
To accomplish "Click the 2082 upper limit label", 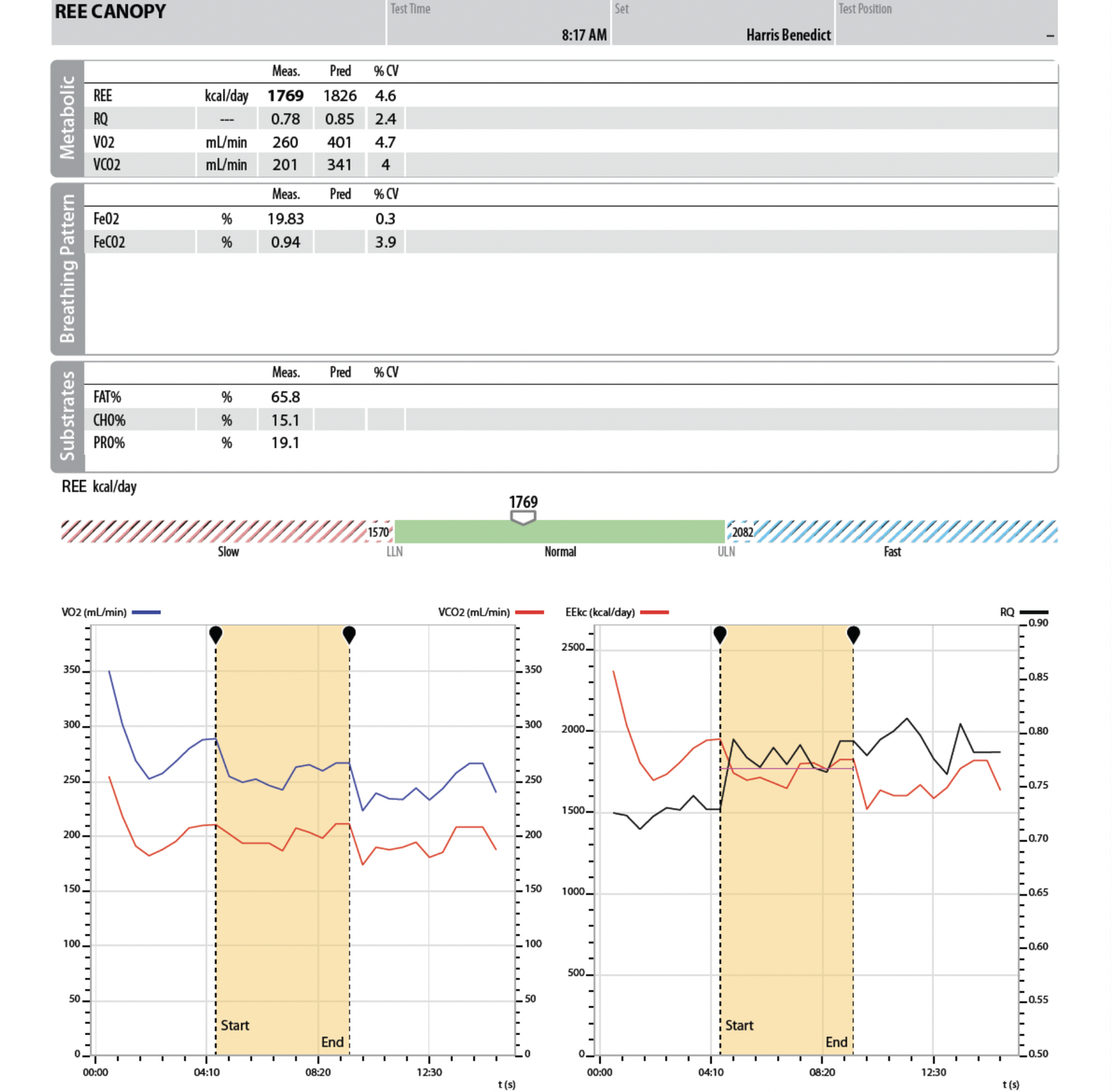I will tap(742, 532).
